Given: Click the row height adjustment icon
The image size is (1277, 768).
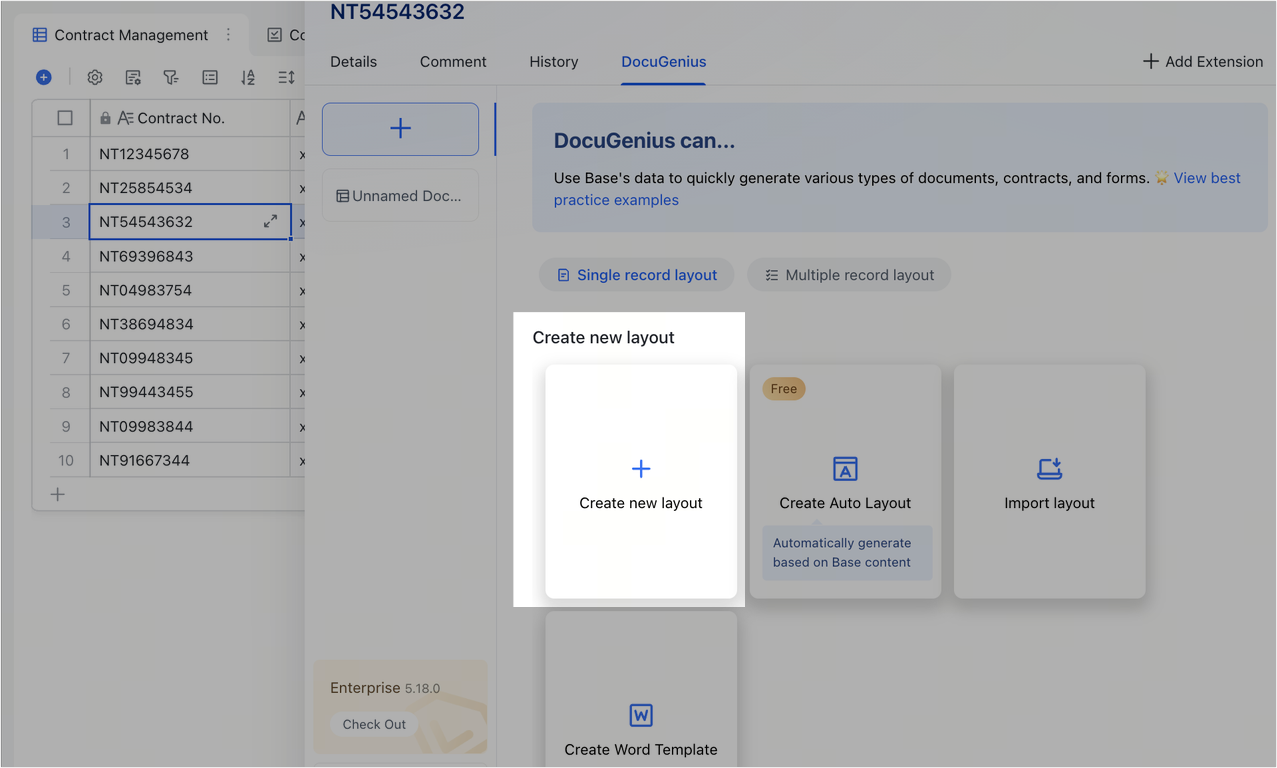Looking at the screenshot, I should coord(285,76).
